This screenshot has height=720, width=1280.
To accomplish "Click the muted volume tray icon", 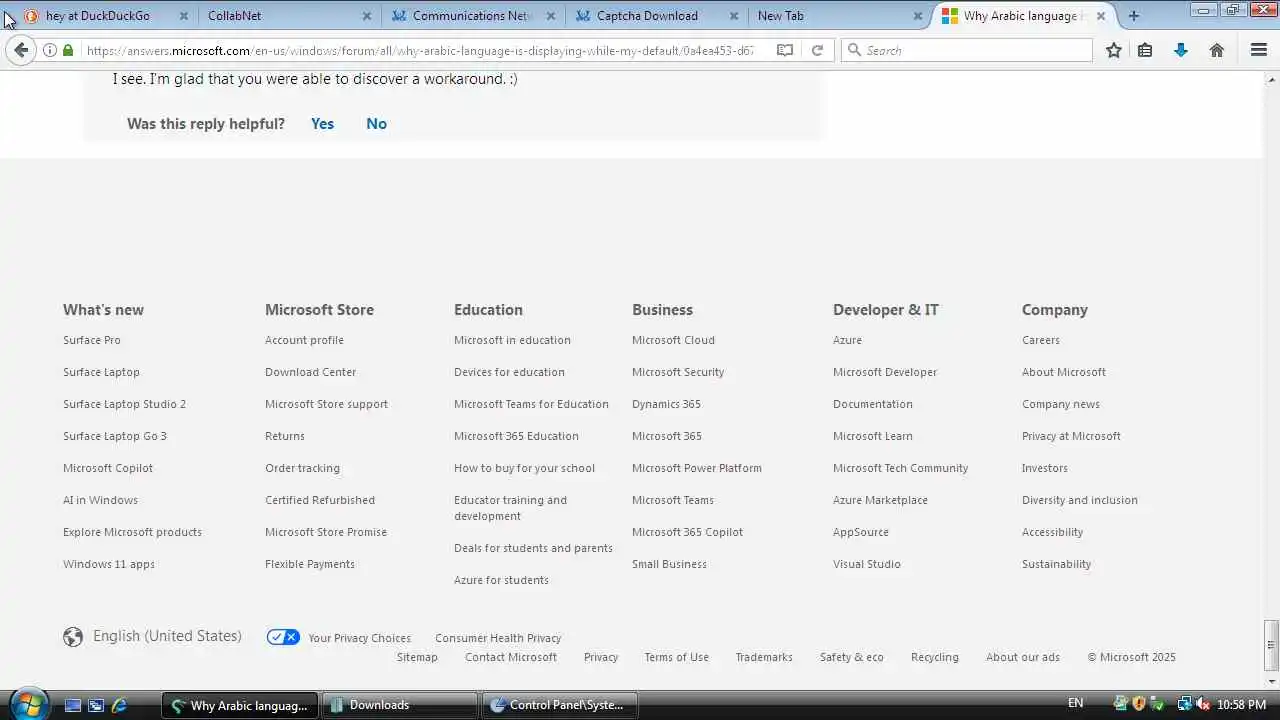I will click(x=1202, y=704).
